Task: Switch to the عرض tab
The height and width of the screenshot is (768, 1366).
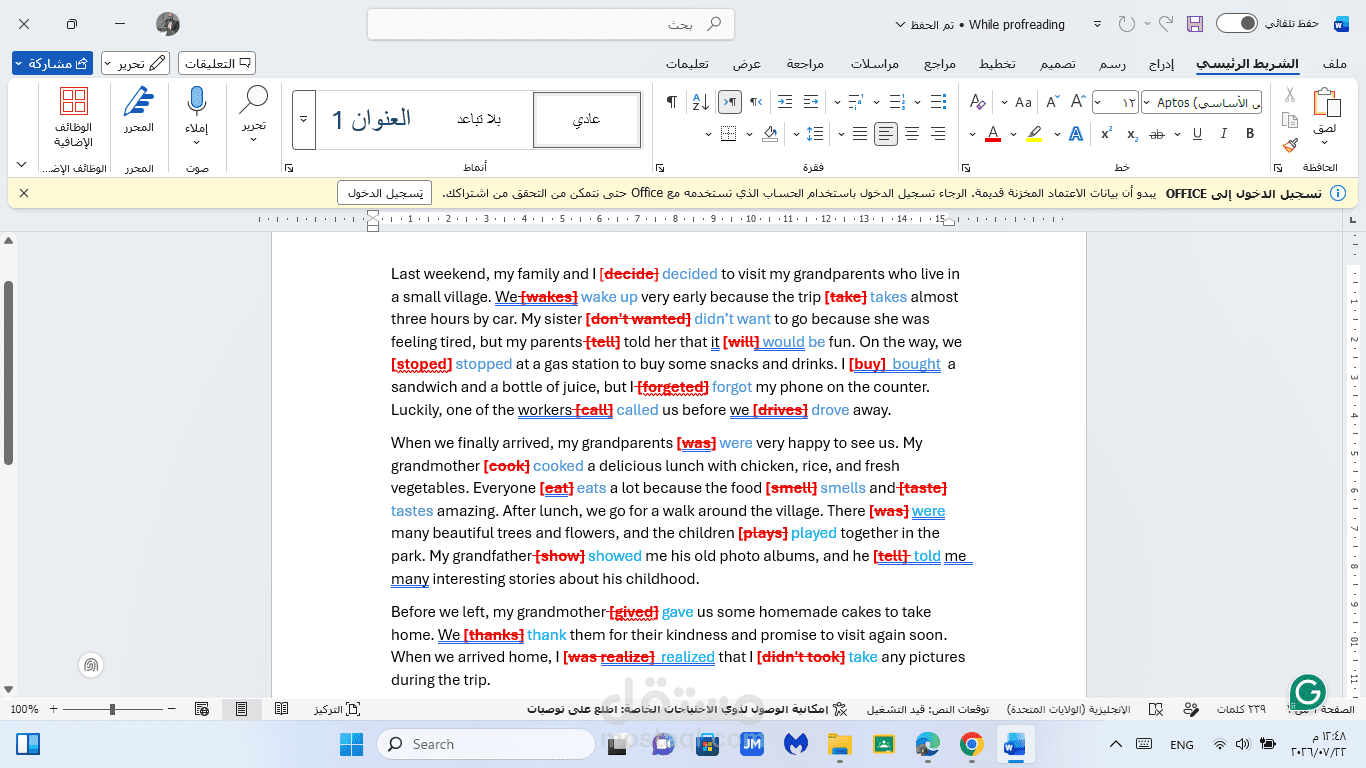Action: [x=747, y=63]
